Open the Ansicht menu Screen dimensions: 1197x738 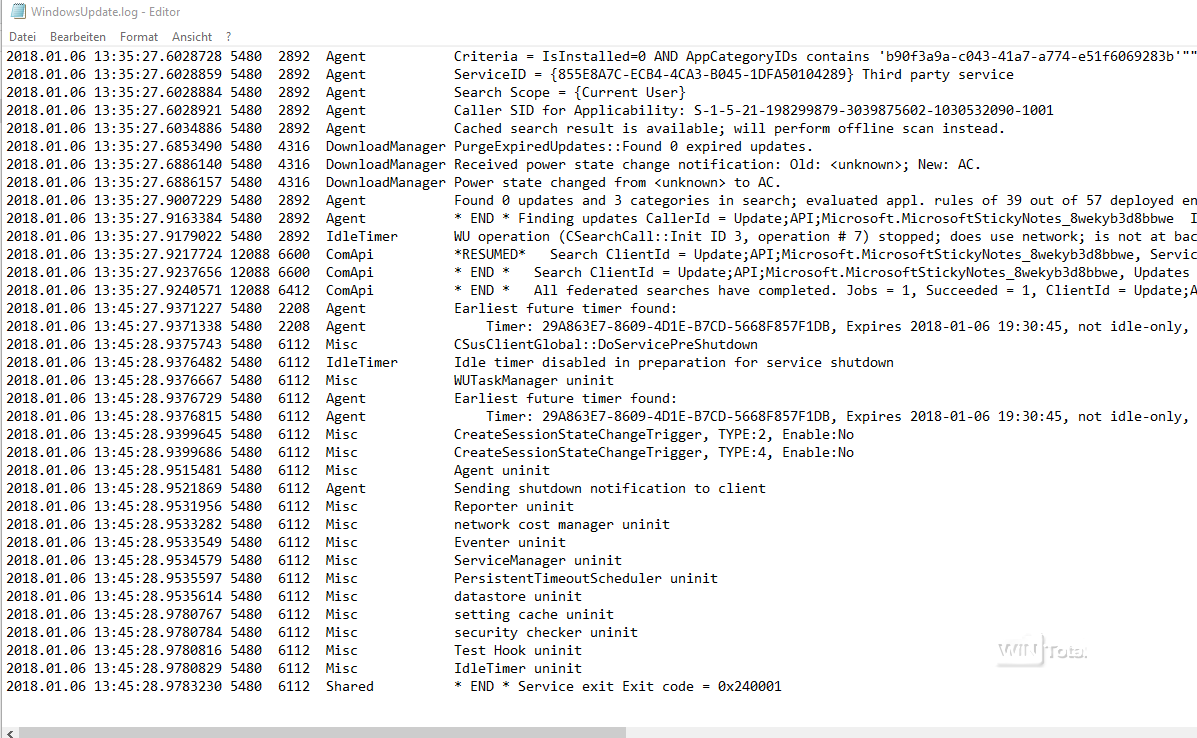192,36
